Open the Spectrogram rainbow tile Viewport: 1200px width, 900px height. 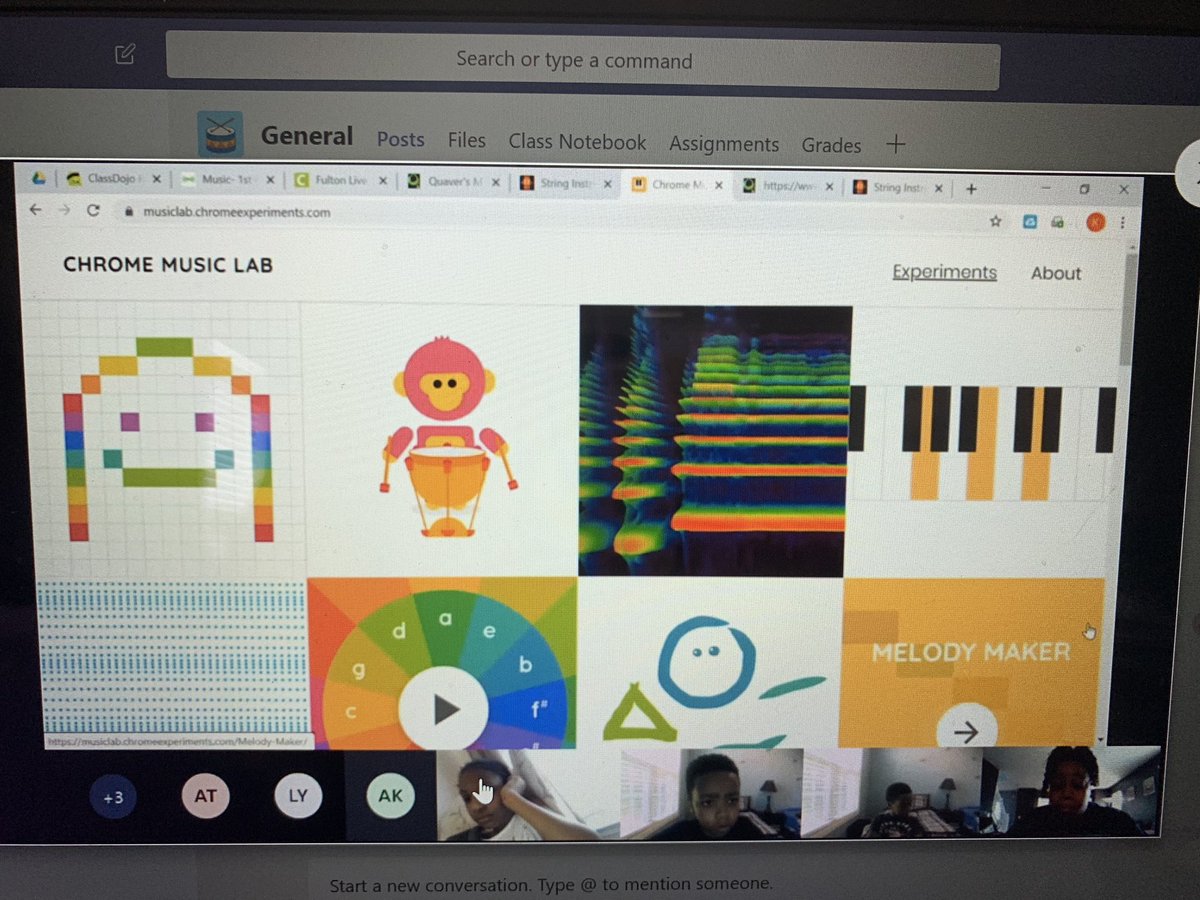[715, 441]
